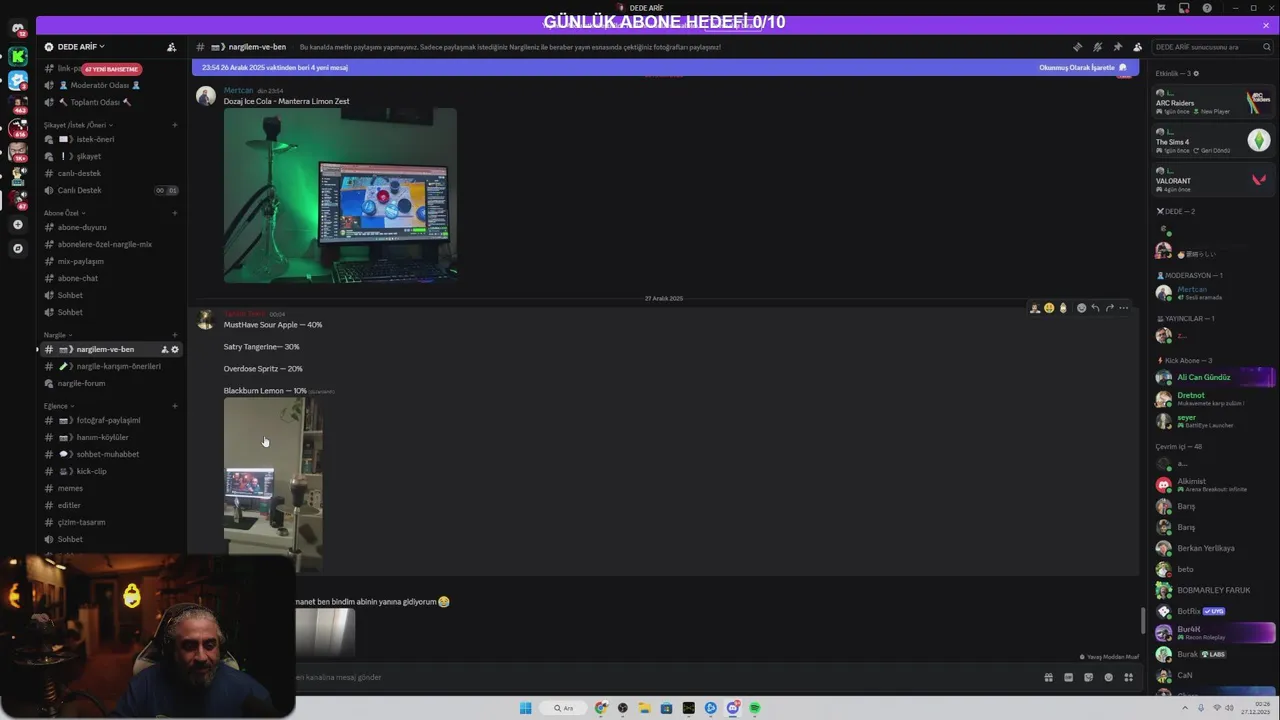Open Direct Messages home icon
Viewport: 1280px width, 720px height.
[18, 29]
